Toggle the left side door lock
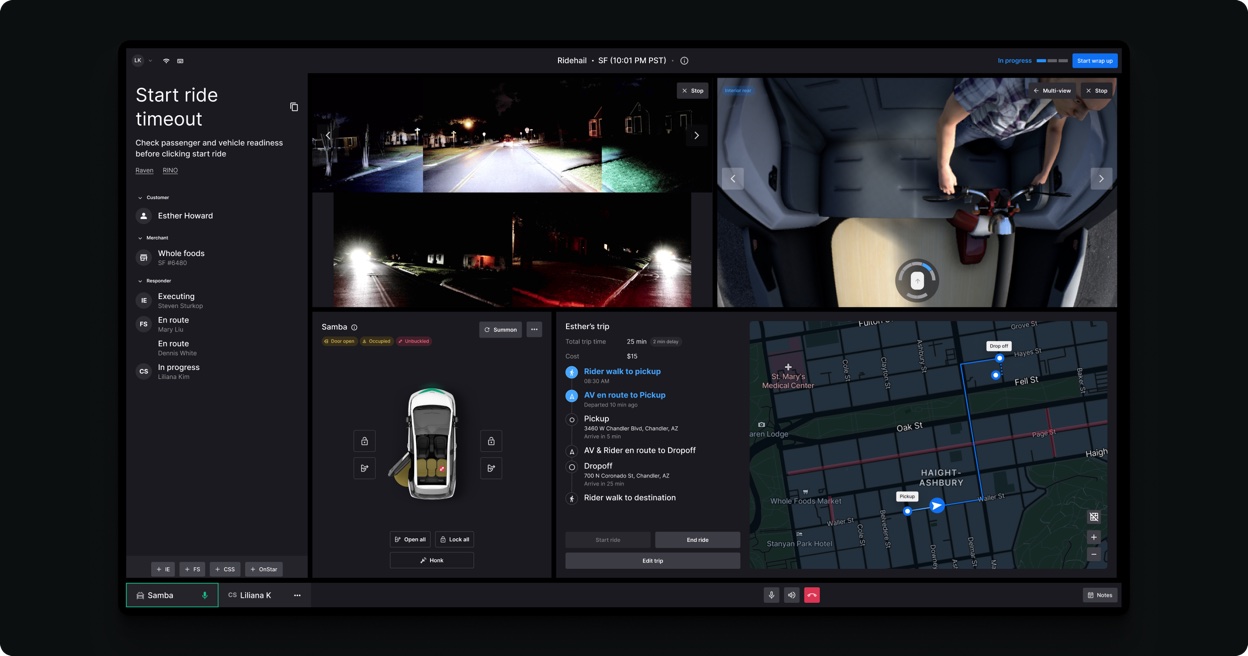This screenshot has width=1248, height=656. point(364,441)
